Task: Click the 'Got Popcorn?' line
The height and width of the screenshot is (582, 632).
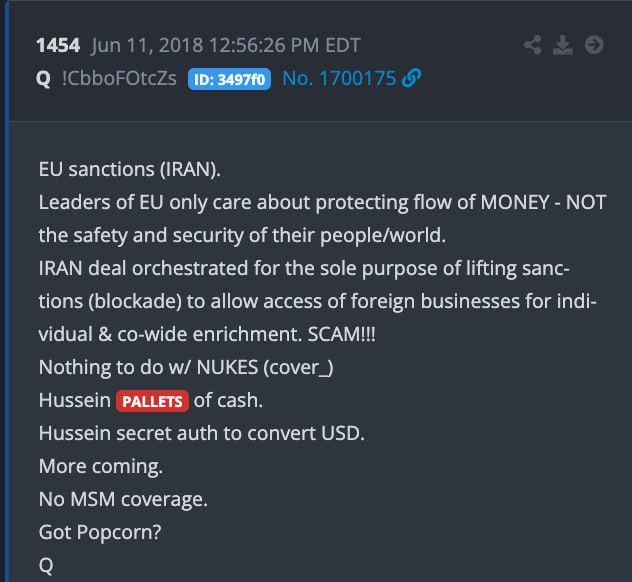Action: (100, 532)
